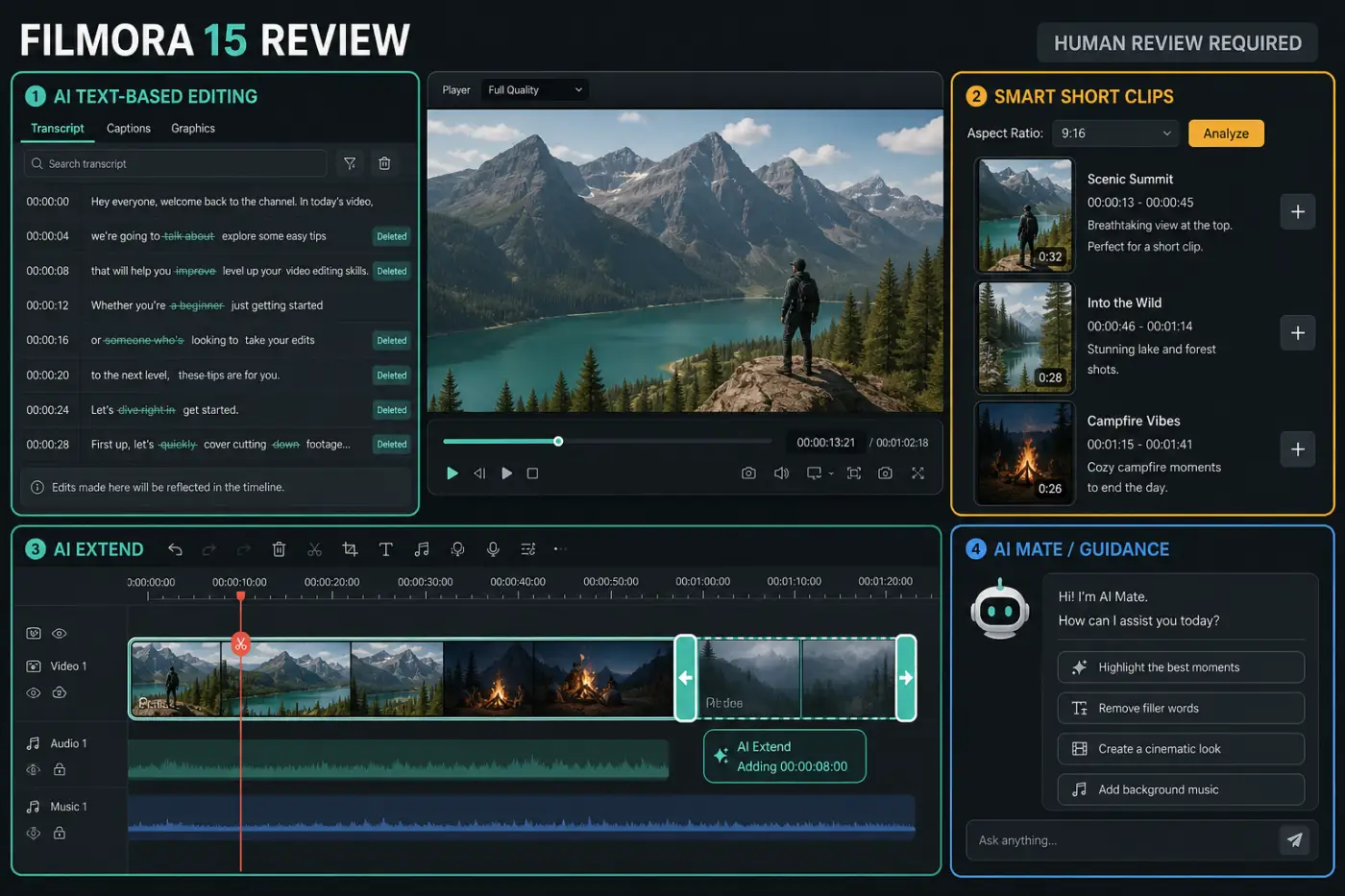Viewport: 1345px width, 896px height.
Task: Click the 00:00:13:21 current timecode
Action: (x=825, y=443)
